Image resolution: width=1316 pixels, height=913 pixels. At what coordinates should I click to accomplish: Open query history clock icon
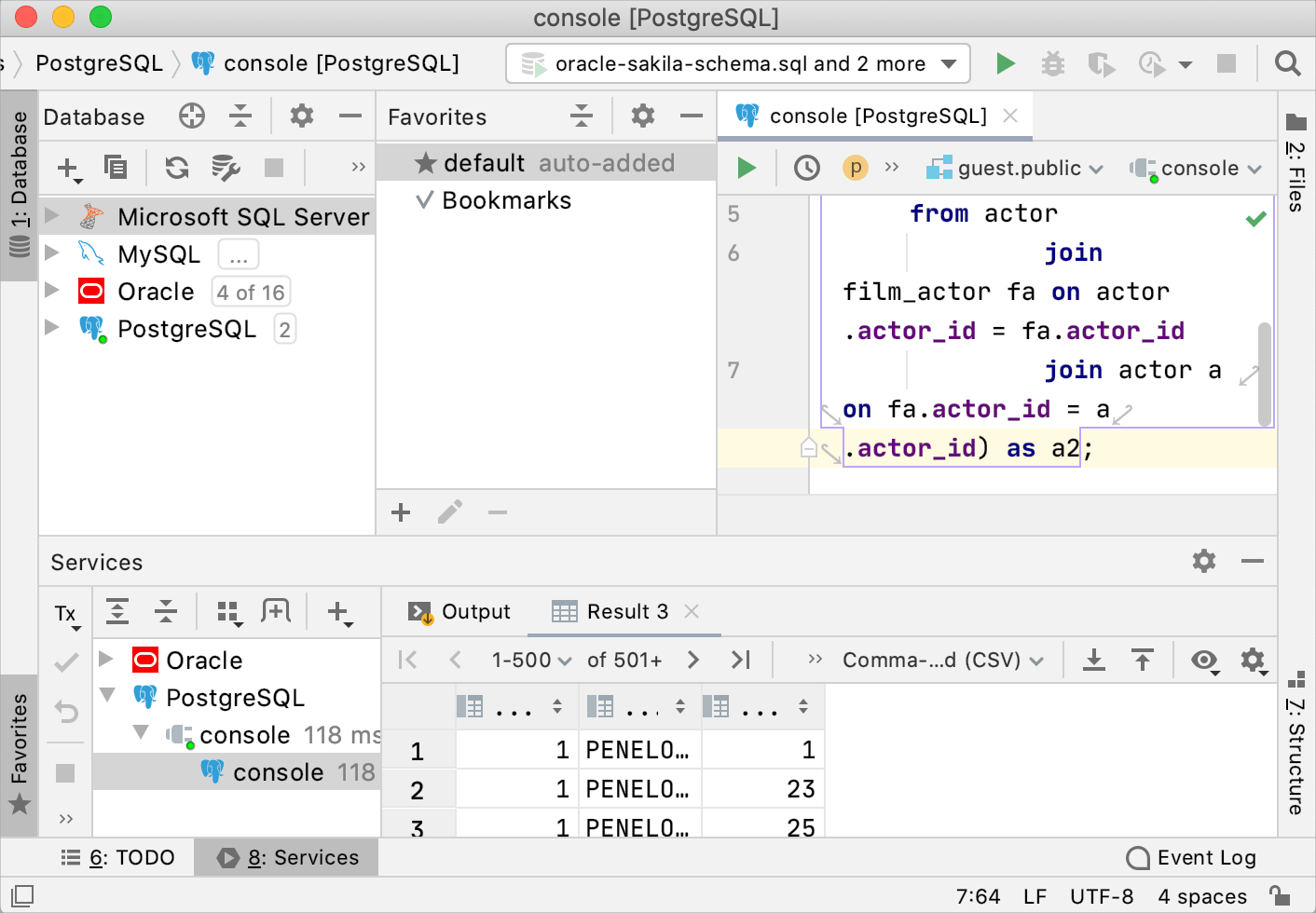(x=806, y=168)
